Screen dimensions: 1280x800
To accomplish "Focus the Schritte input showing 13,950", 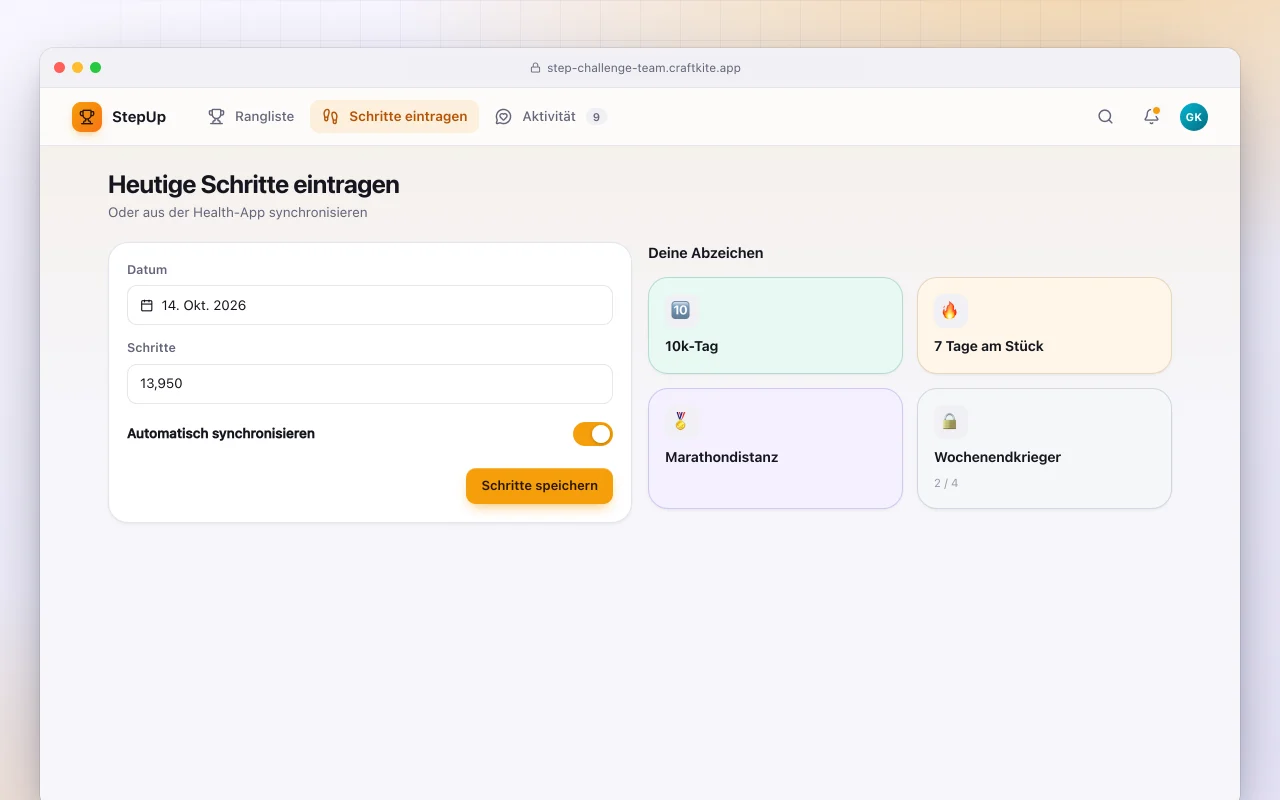I will pos(370,384).
